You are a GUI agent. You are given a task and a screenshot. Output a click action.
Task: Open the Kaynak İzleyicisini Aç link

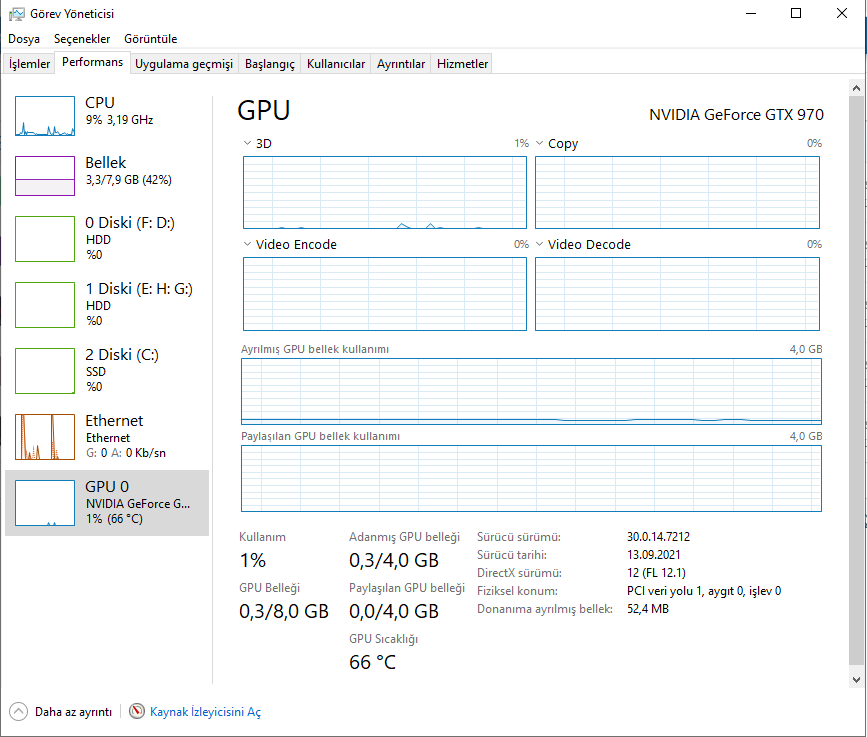coord(205,712)
